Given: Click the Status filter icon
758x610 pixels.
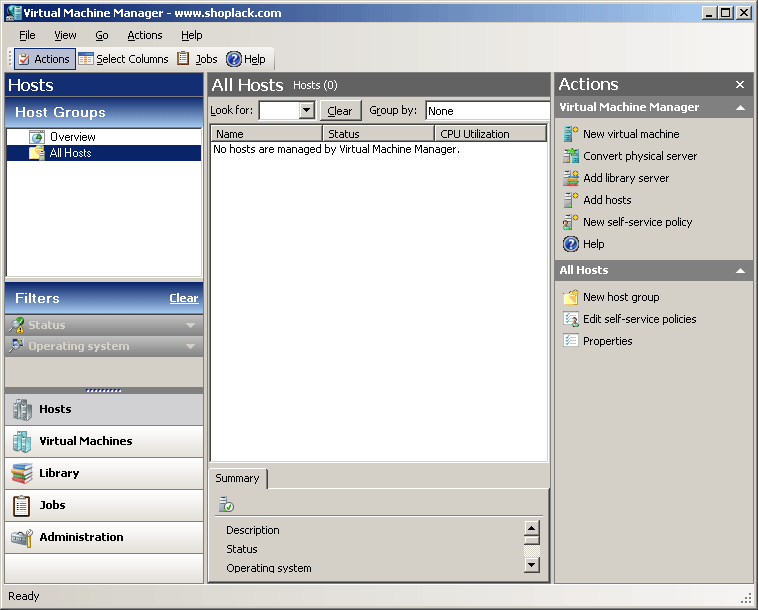Looking at the screenshot, I should pyautogui.click(x=16, y=325).
